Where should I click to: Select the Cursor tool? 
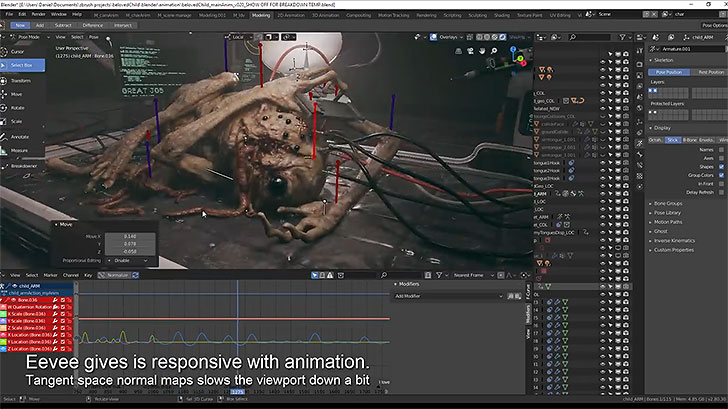(22, 52)
